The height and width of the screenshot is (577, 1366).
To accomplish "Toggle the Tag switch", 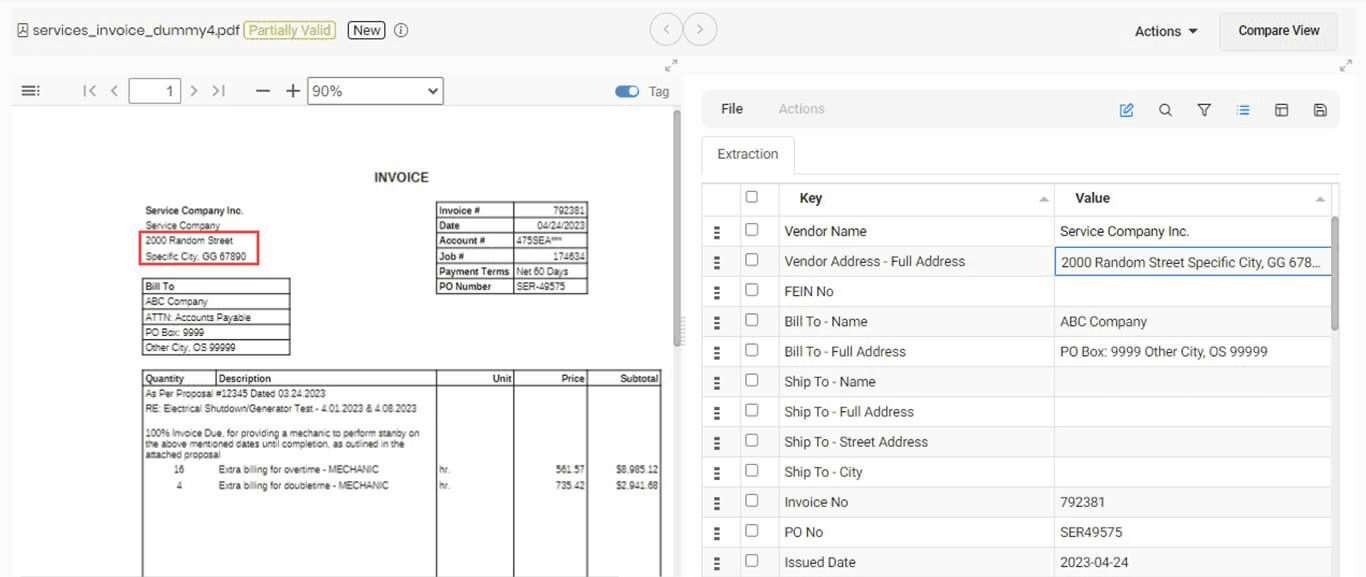I will tap(627, 91).
